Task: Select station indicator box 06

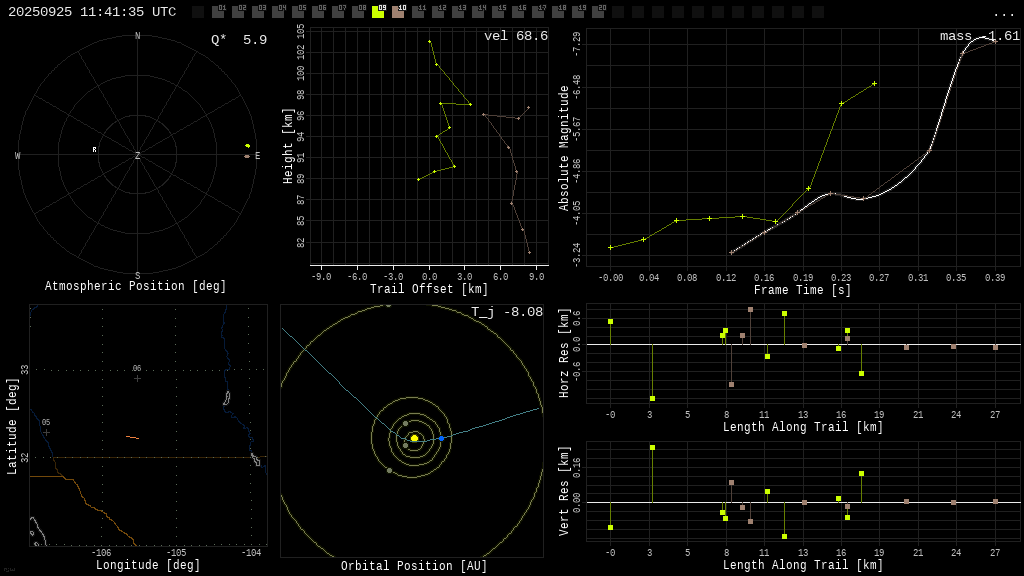Action: (318, 12)
